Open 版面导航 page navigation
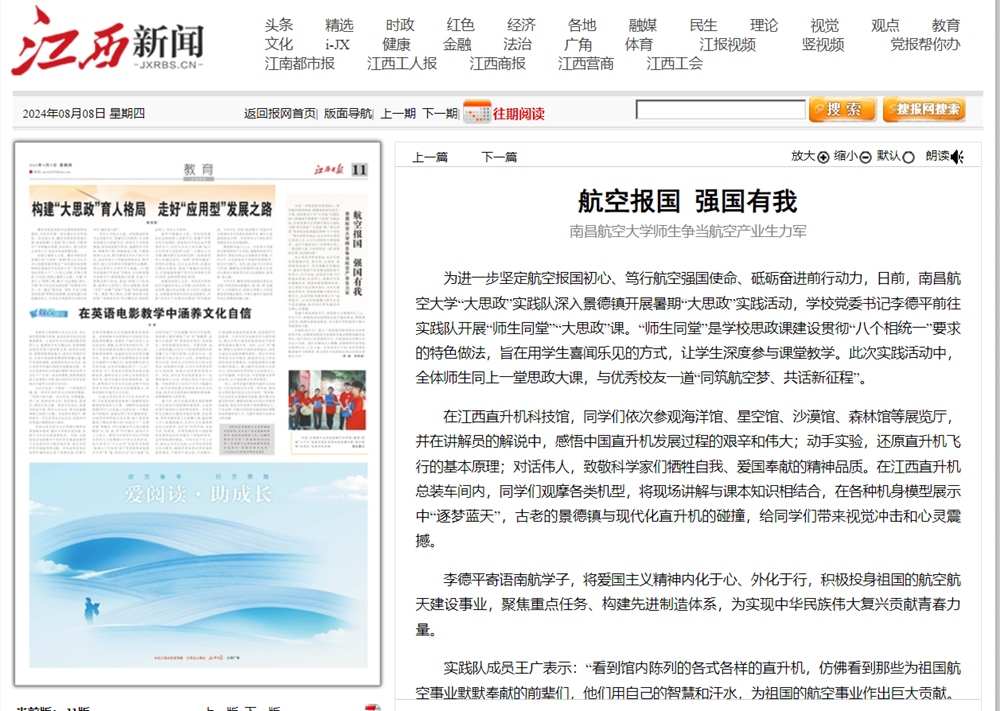Image resolution: width=1000 pixels, height=711 pixels. [347, 113]
